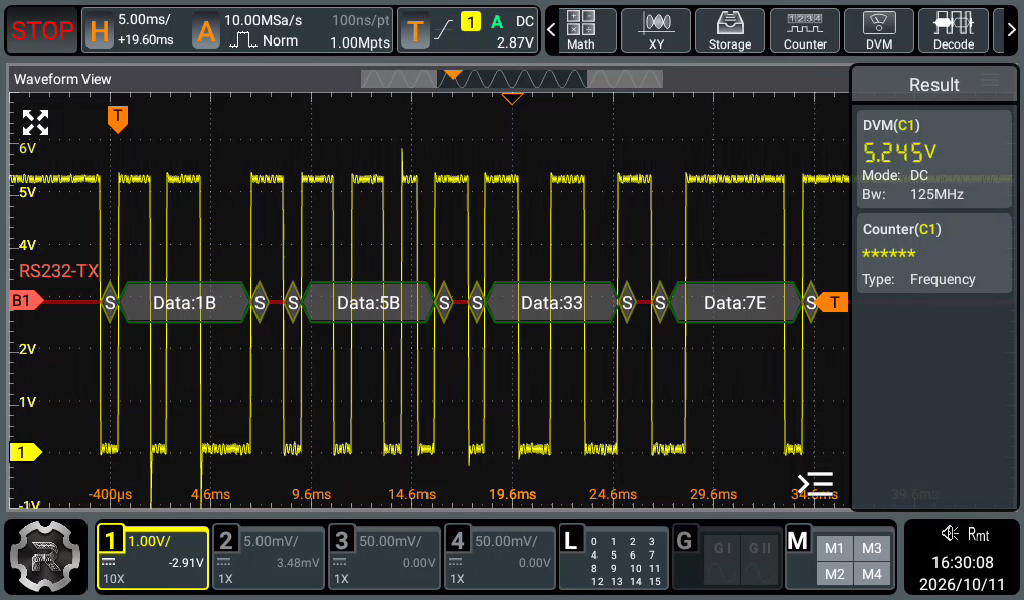Open Trigger settings (T)
This screenshot has height=600, width=1024.
[415, 31]
